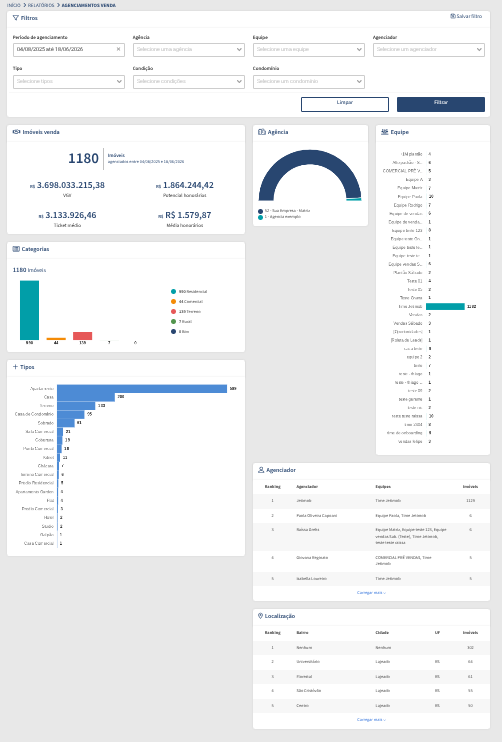The width and height of the screenshot is (502, 742).
Task: Click the Filtros funnel icon
Action: (16, 18)
